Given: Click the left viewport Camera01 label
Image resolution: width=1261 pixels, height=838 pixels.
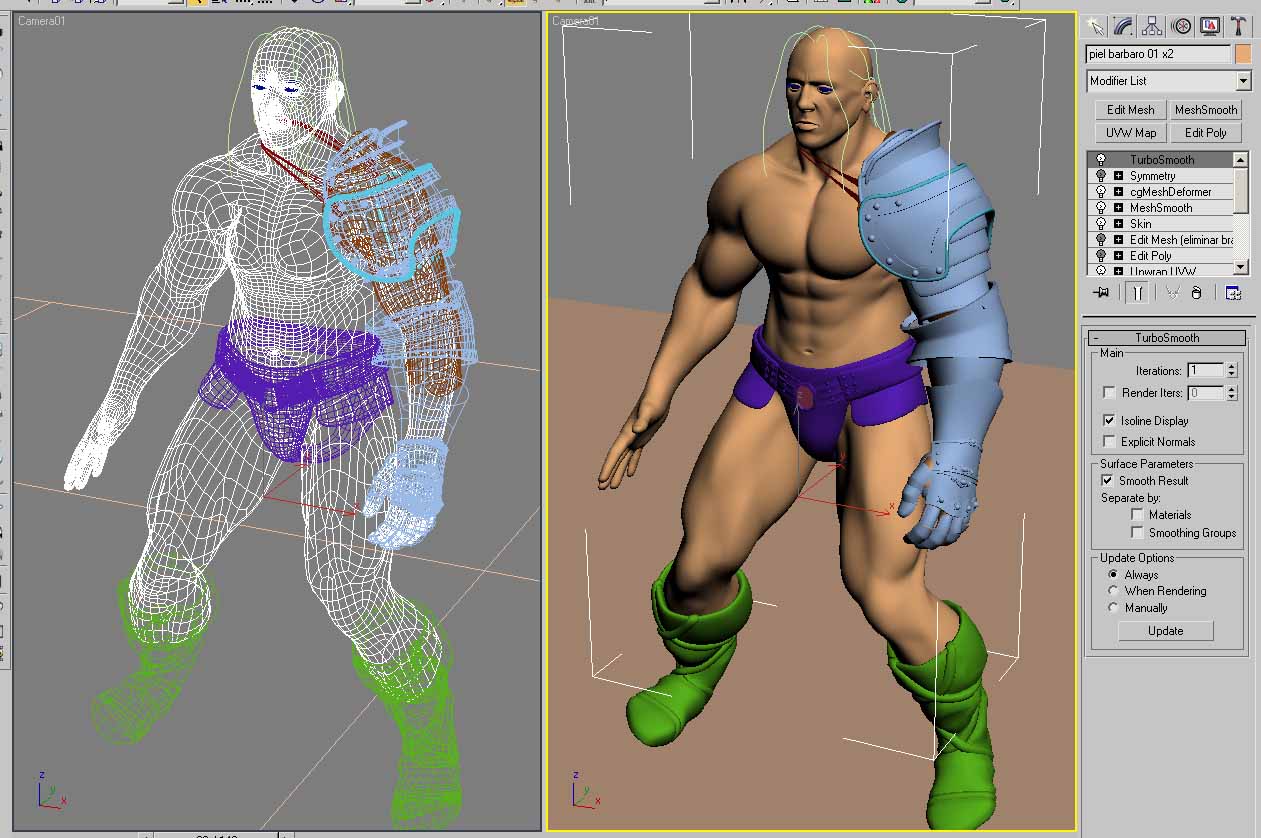Looking at the screenshot, I should tap(41, 20).
